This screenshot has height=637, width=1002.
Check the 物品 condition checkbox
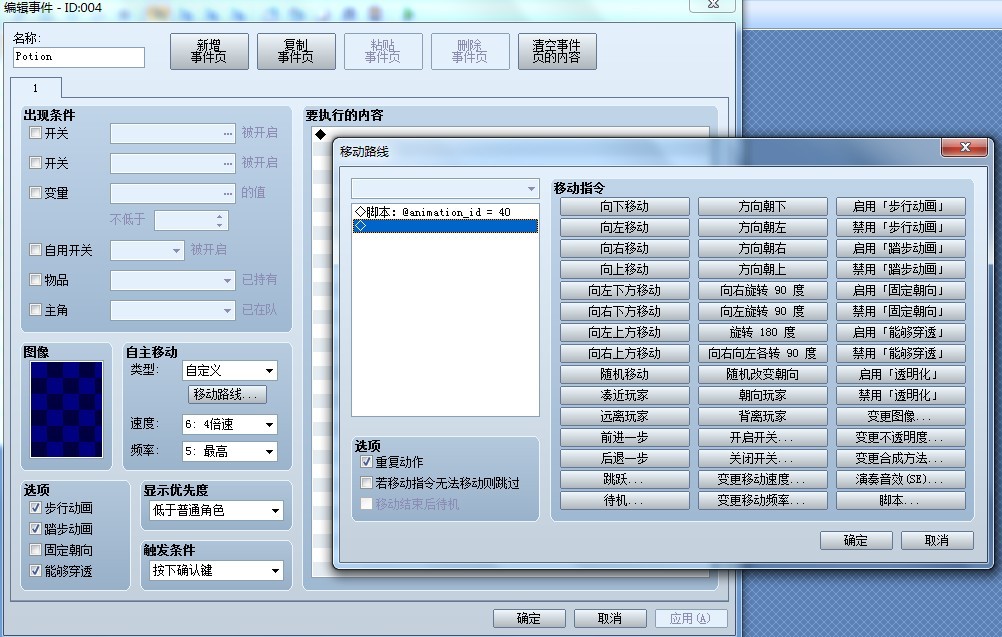tap(36, 280)
